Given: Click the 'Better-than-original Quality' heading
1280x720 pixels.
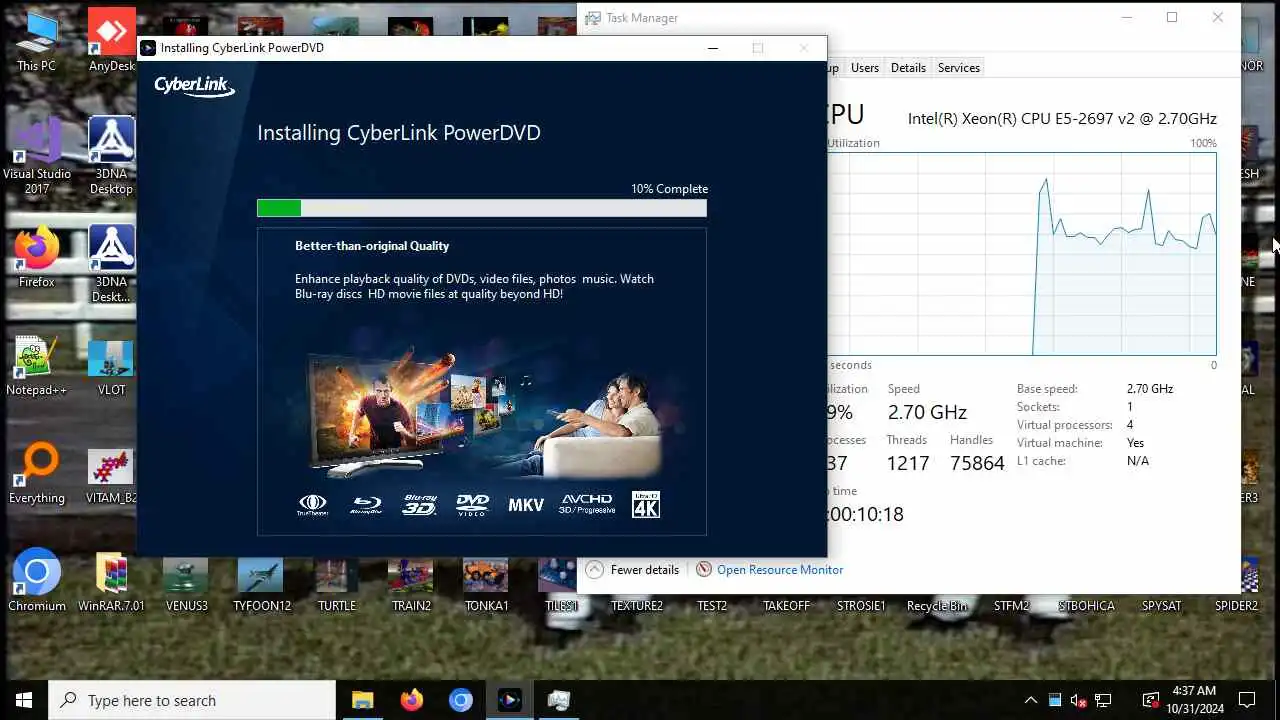Looking at the screenshot, I should (372, 246).
